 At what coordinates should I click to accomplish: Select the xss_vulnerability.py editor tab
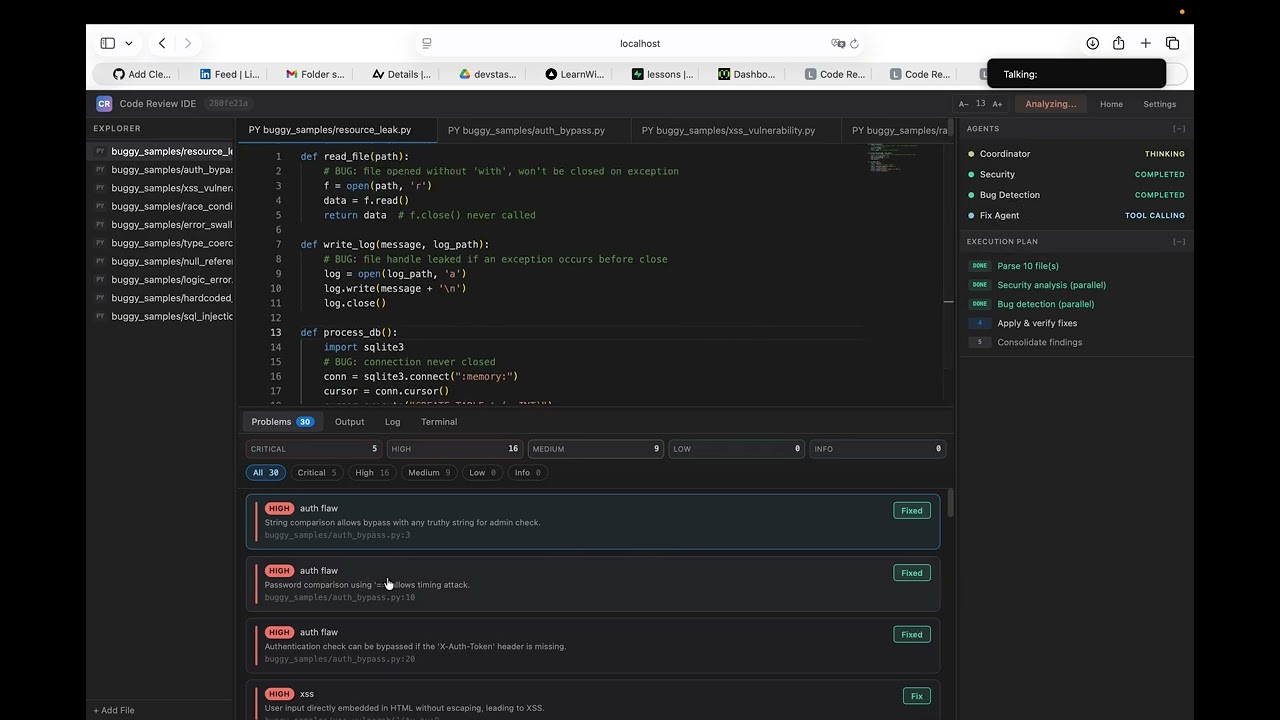coord(736,130)
